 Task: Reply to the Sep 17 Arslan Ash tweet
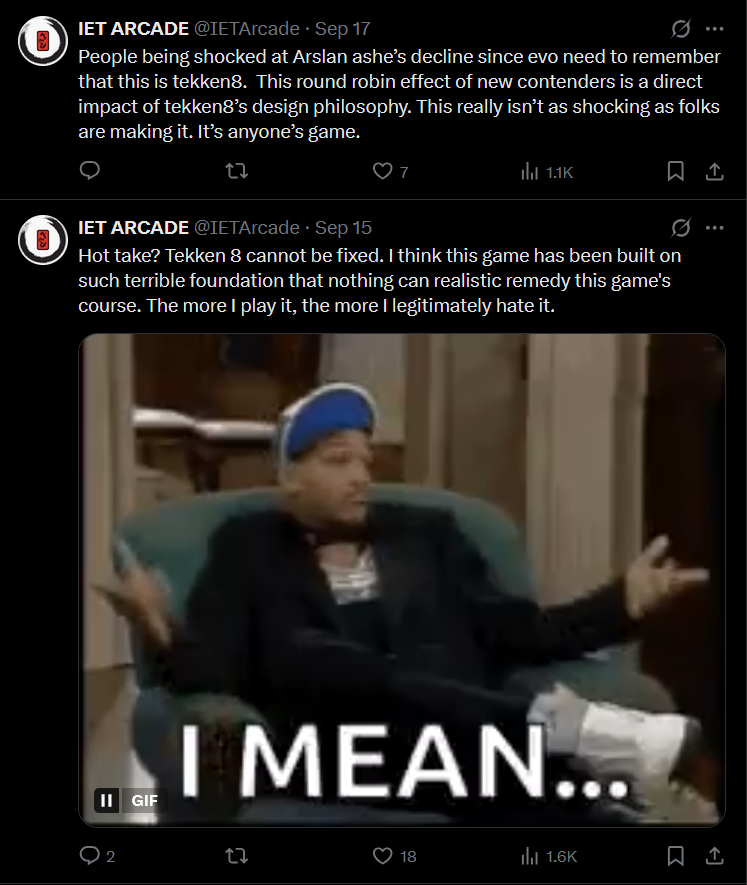(x=90, y=170)
